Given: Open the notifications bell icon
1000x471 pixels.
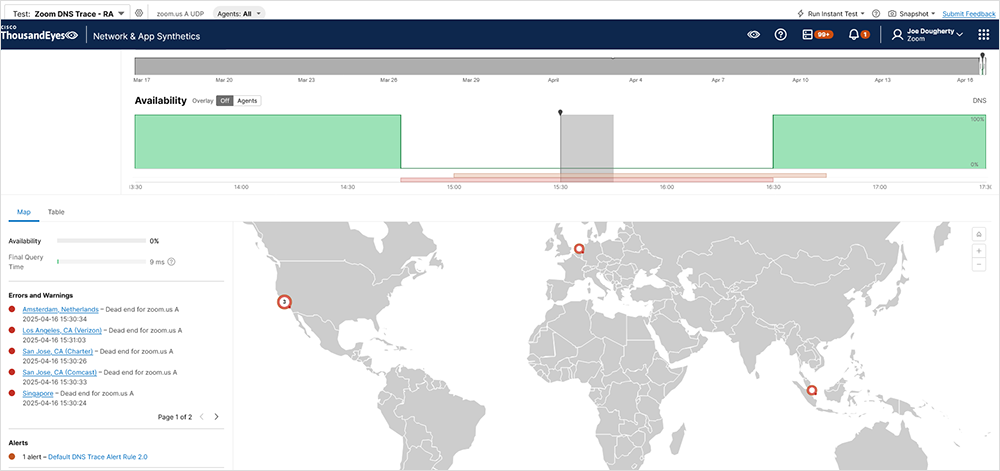Looking at the screenshot, I should [x=854, y=35].
